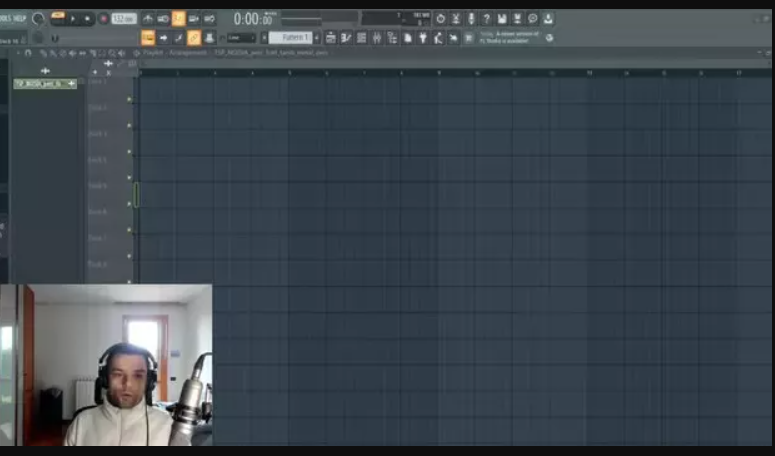Toggle the highlighted link icon
The image size is (775, 456).
194,38
